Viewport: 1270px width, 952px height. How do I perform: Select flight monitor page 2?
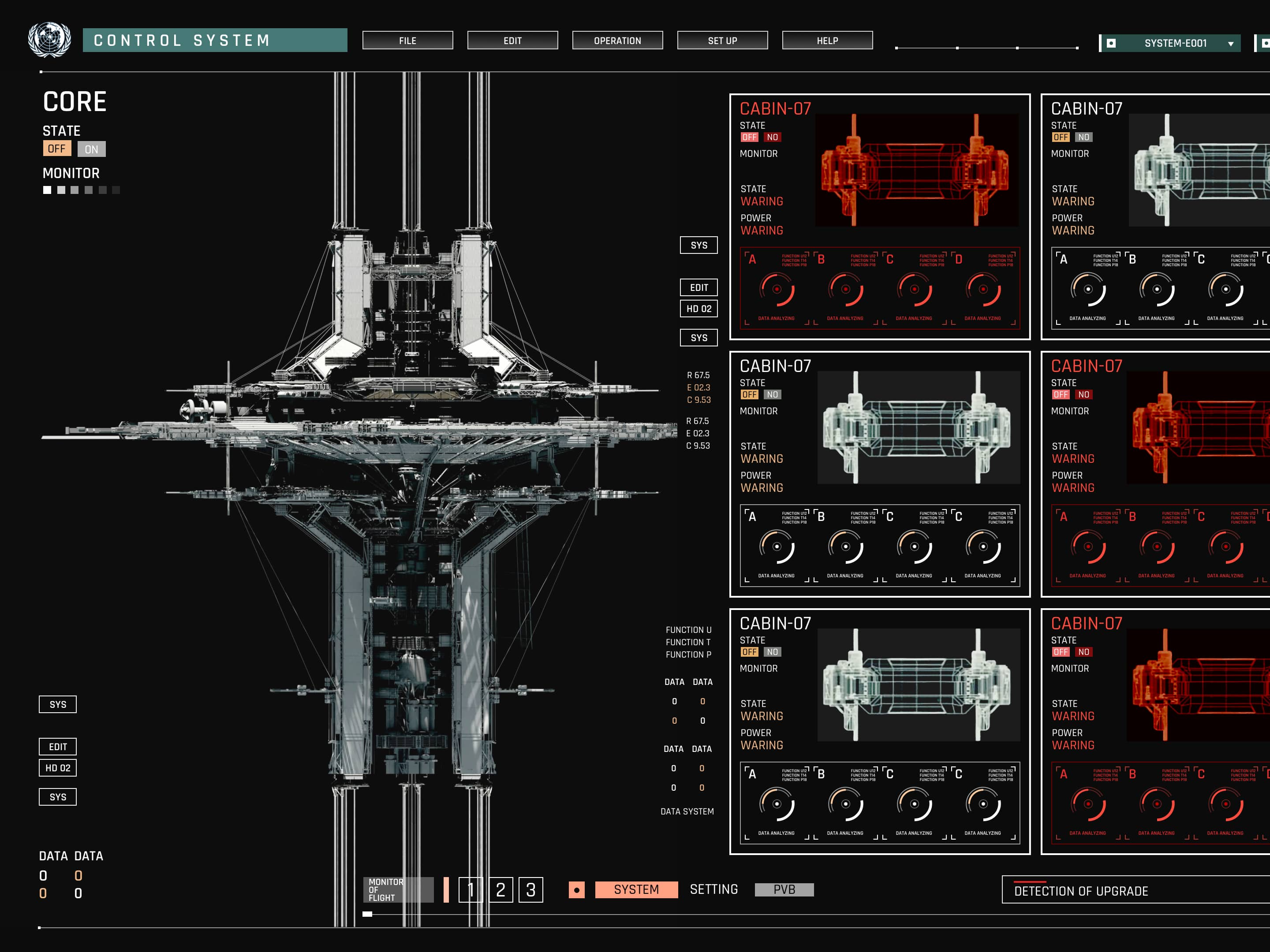coord(501,890)
